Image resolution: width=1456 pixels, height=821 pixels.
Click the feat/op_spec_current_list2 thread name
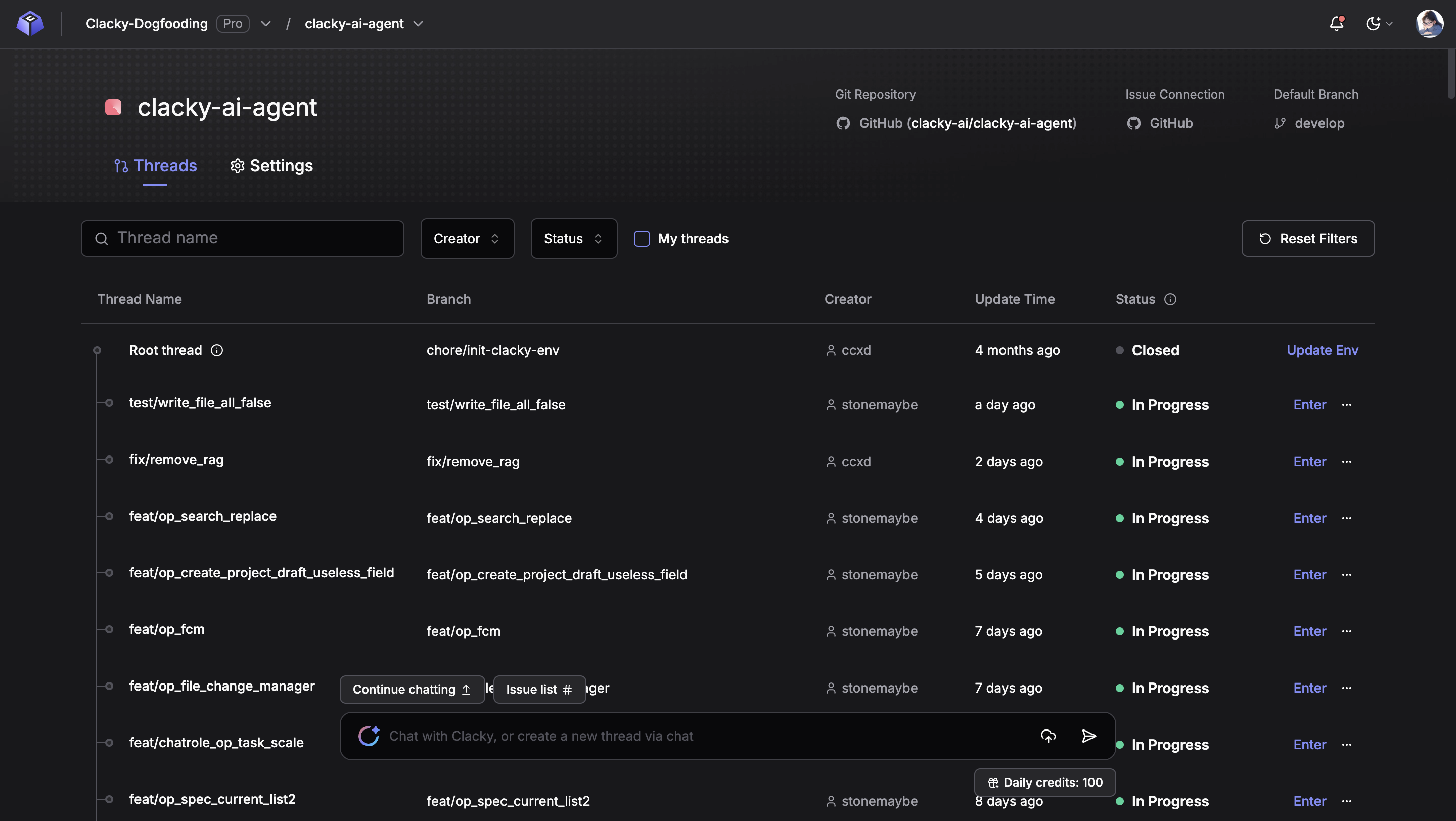point(212,799)
